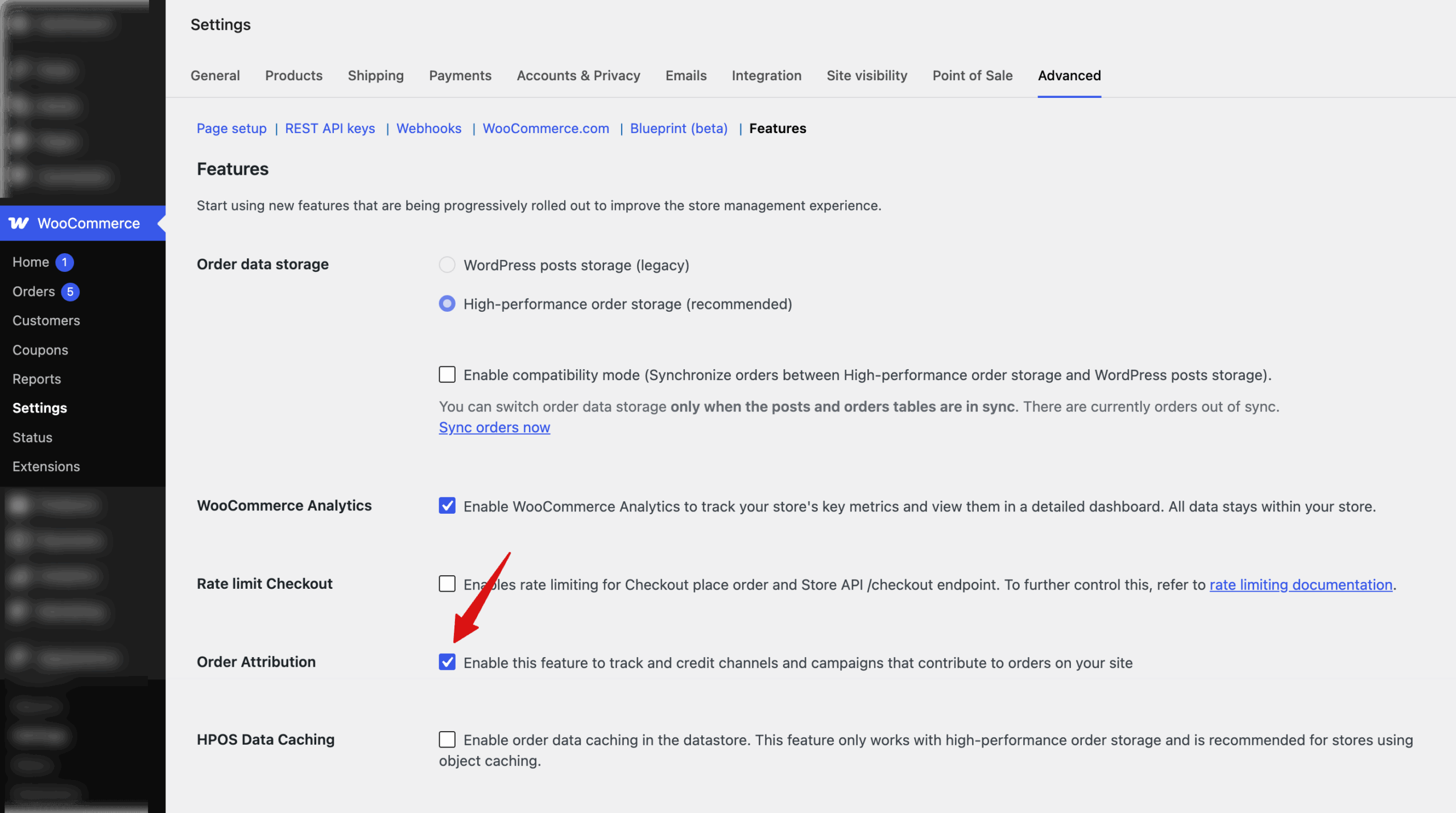
Task: Uncheck the Order Attribution checkbox
Action: coord(447,662)
